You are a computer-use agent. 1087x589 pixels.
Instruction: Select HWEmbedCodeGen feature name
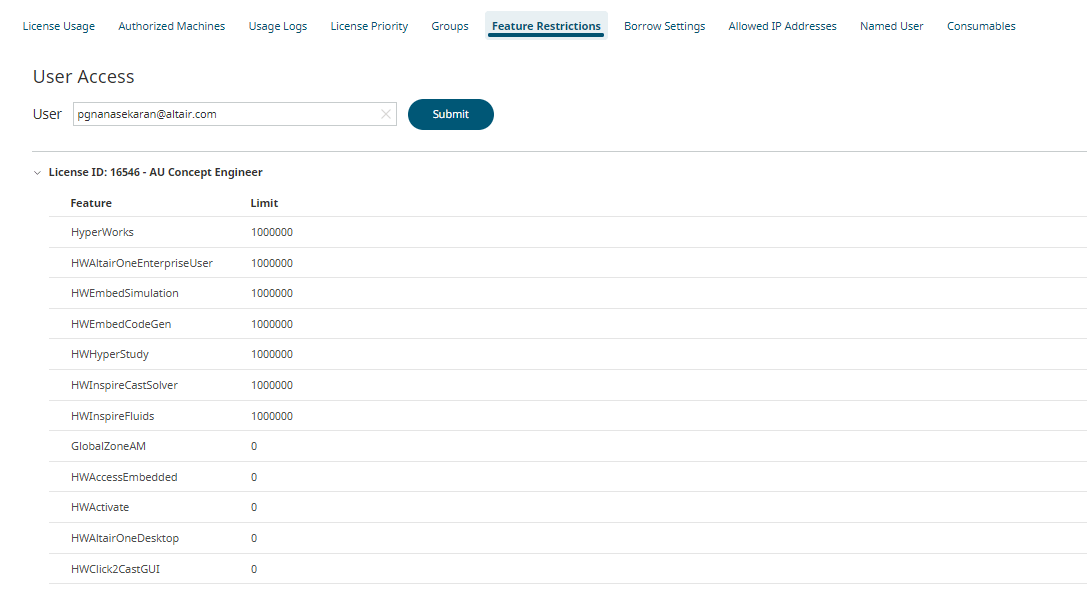pos(121,324)
